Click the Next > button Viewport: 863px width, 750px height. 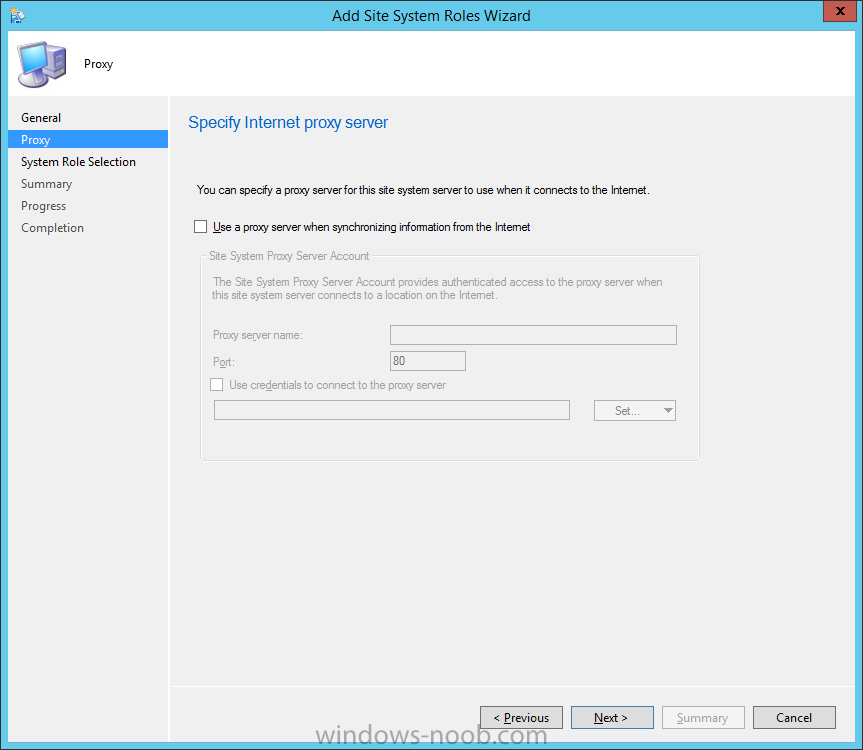tap(612, 718)
